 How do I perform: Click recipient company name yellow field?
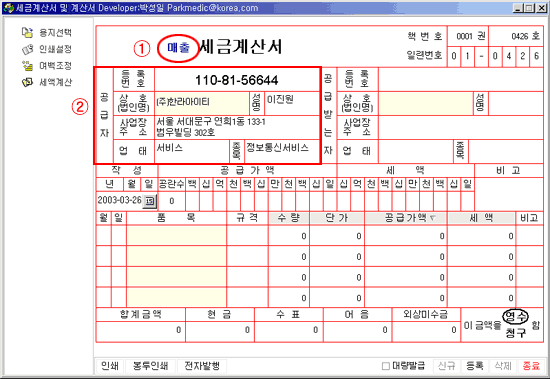(426, 103)
